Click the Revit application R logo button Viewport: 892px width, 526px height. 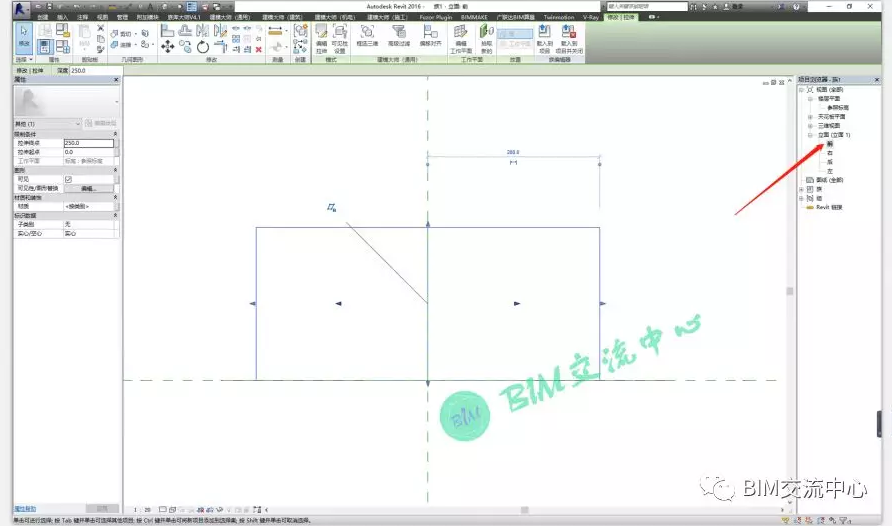click(x=21, y=8)
